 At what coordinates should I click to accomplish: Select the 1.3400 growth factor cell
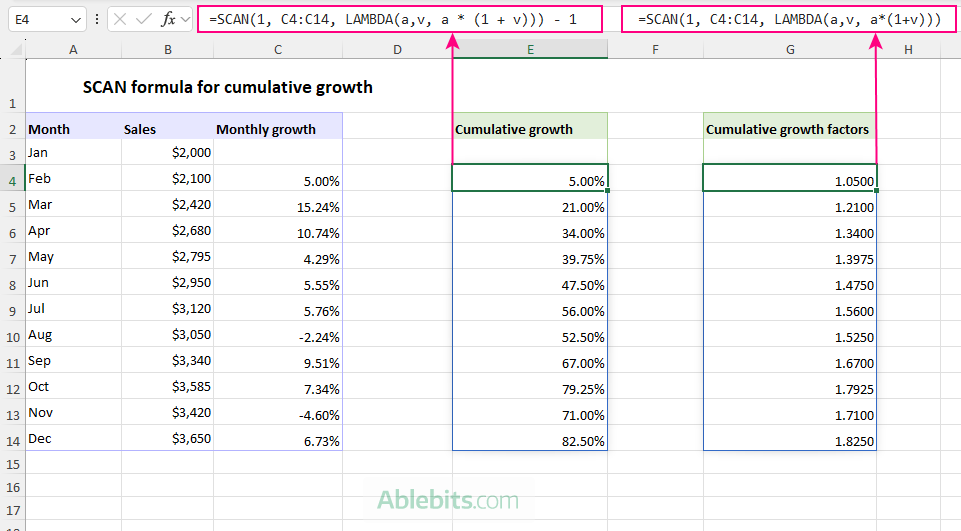coord(790,231)
